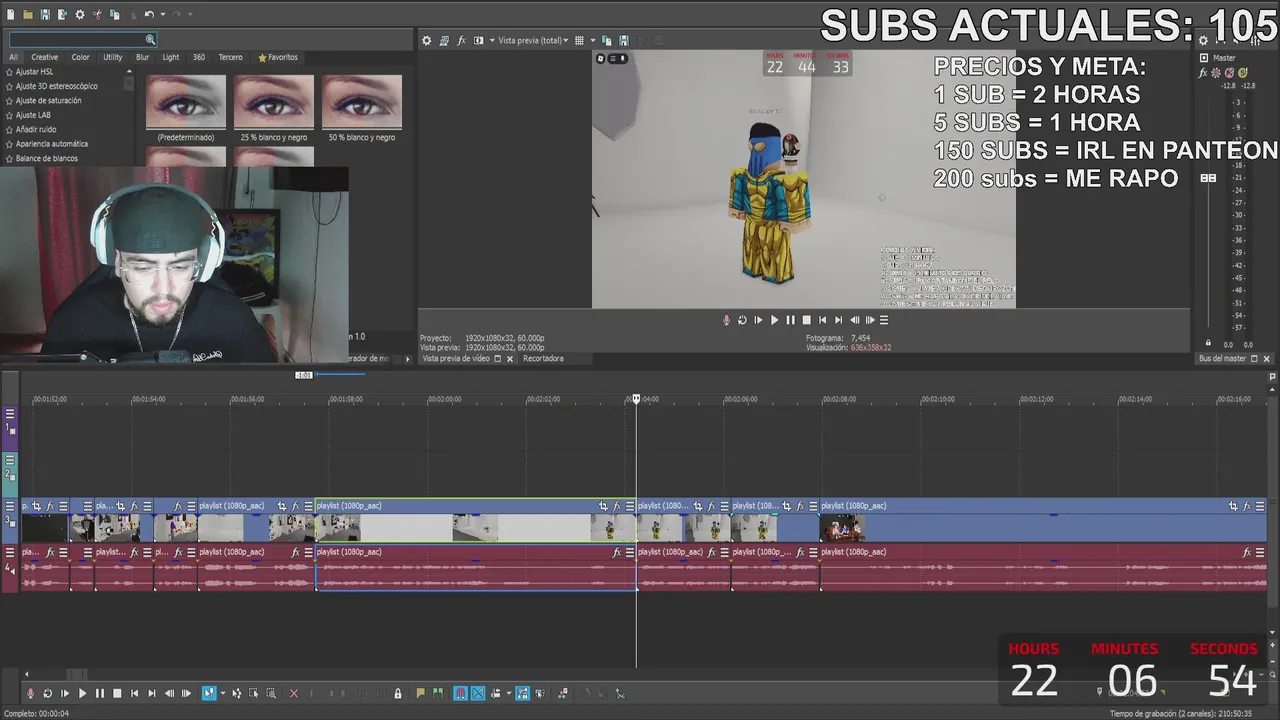Switch to the Blur effects tab
The image size is (1280, 720).
(142, 57)
